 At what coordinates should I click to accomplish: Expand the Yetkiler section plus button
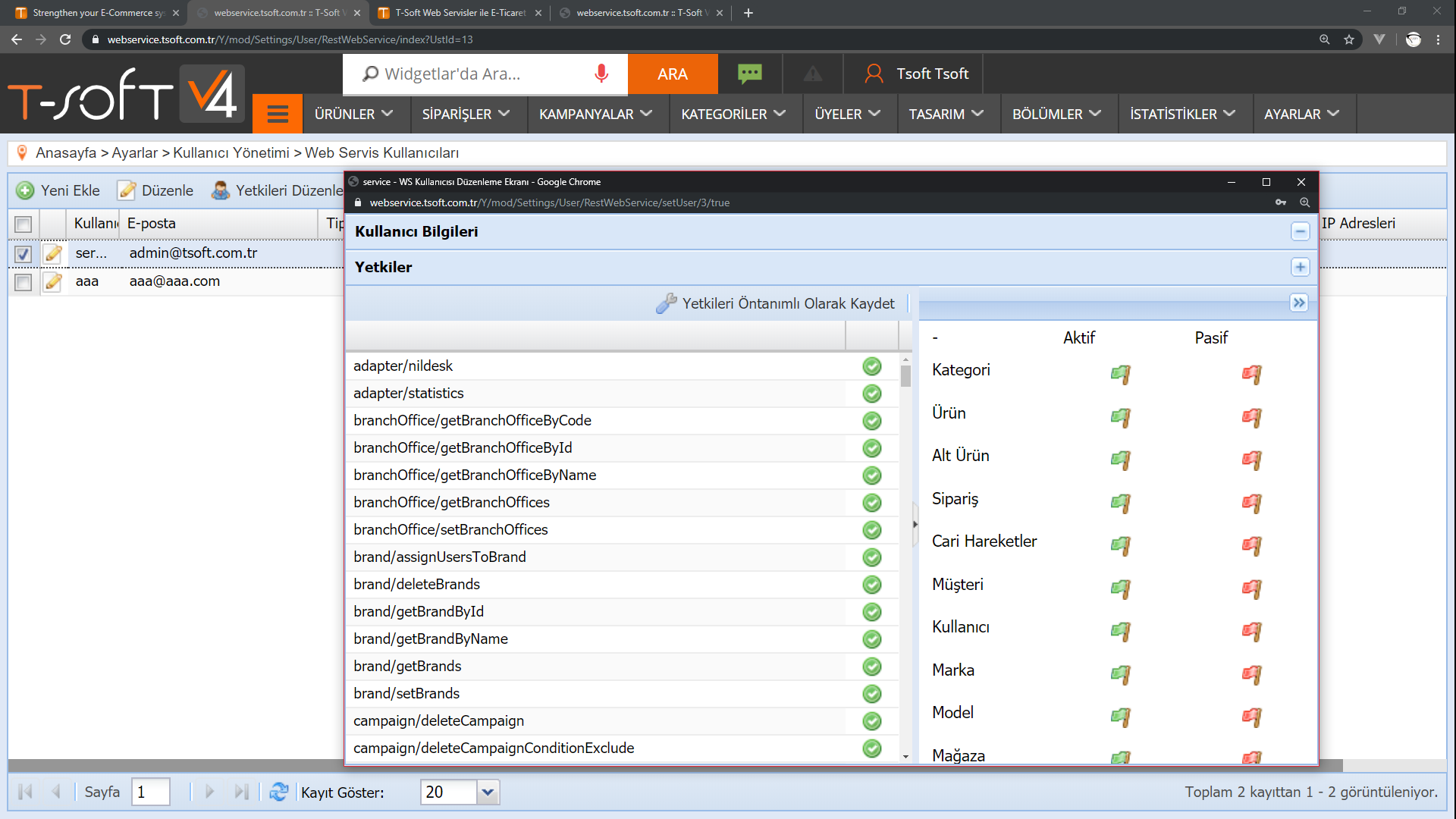tap(1300, 267)
